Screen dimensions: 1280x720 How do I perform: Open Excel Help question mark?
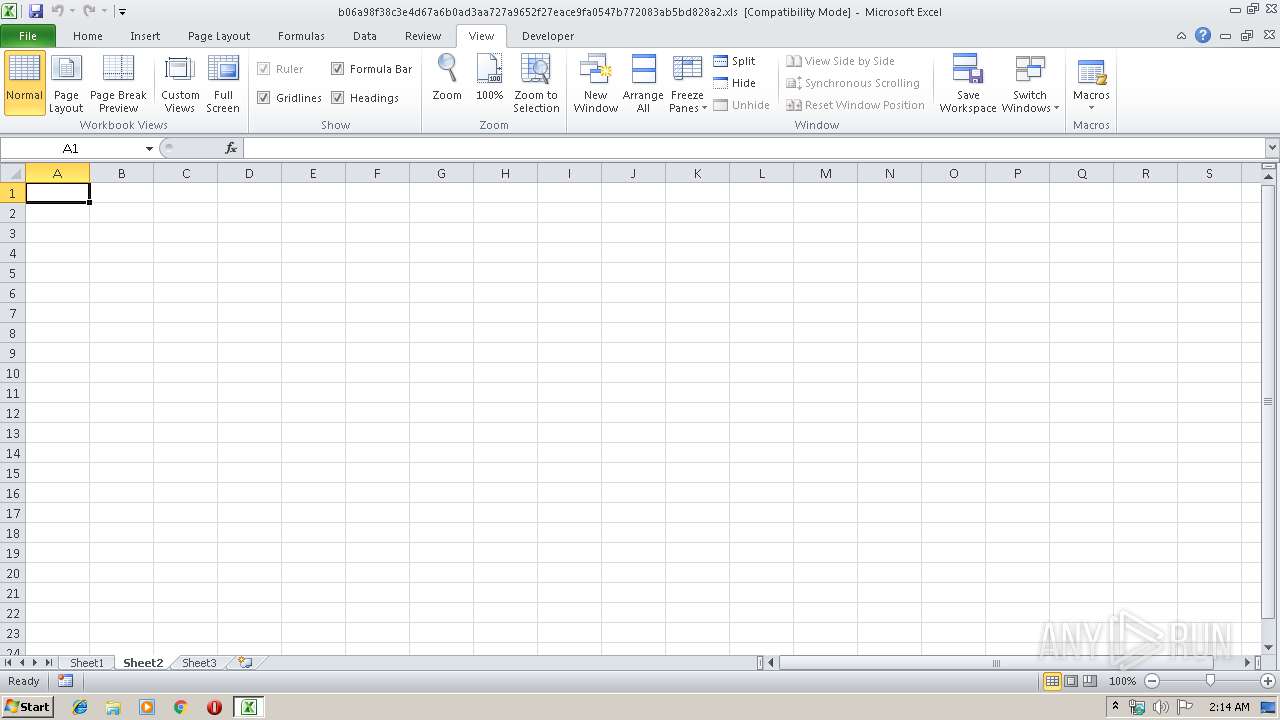coord(1203,35)
